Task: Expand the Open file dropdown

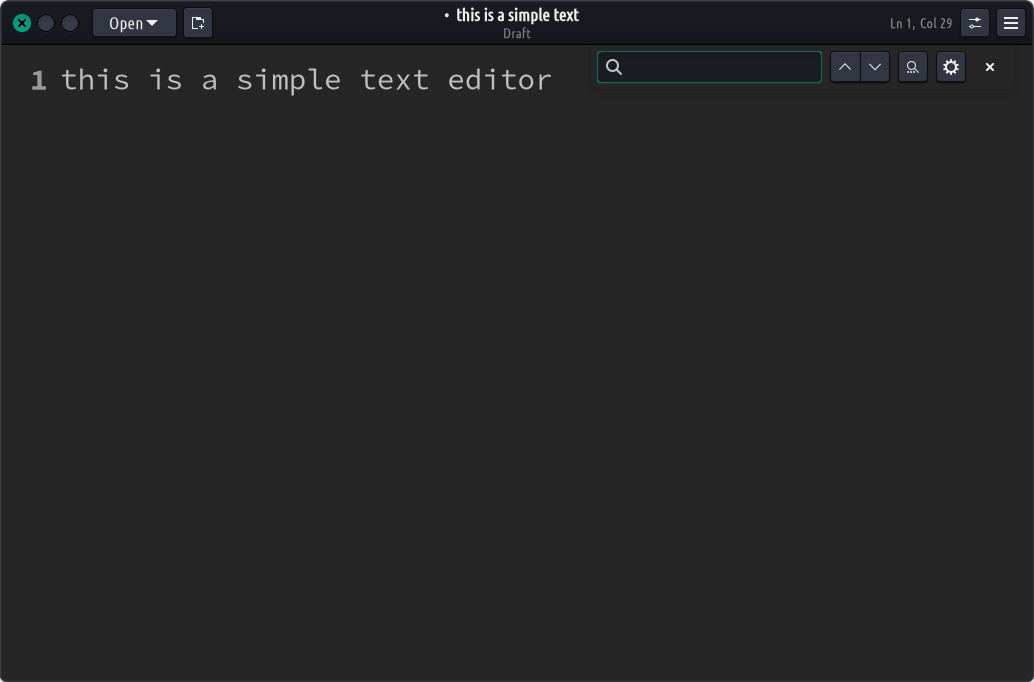Action: (133, 22)
